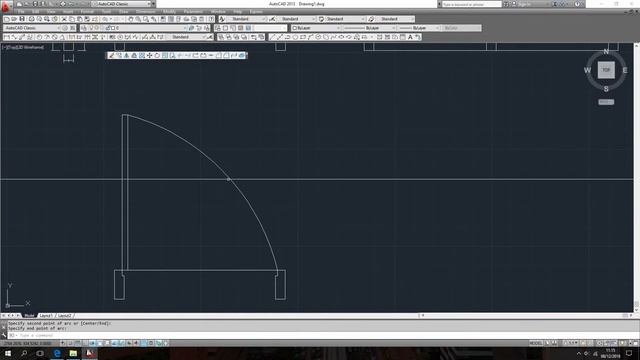
Task: Select the Move tool in Modify toolbar
Action: [149, 55]
